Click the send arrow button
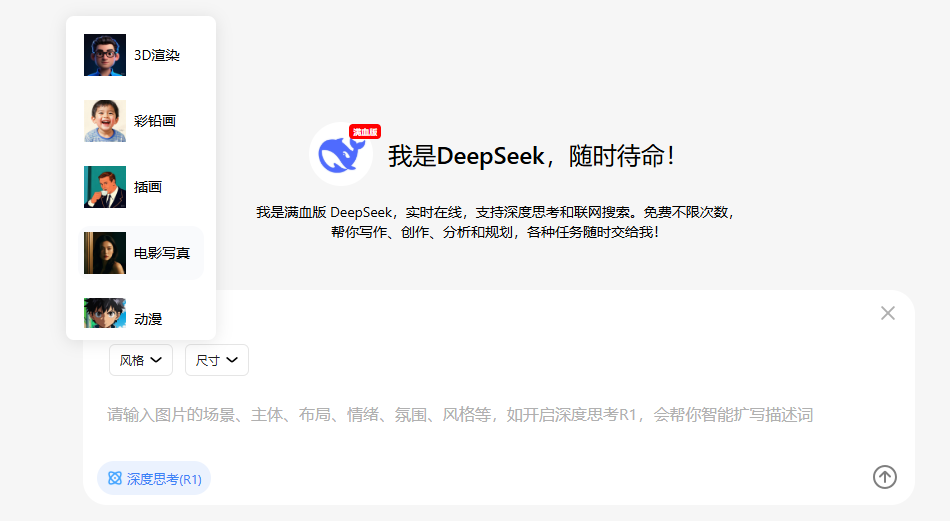 coord(885,477)
